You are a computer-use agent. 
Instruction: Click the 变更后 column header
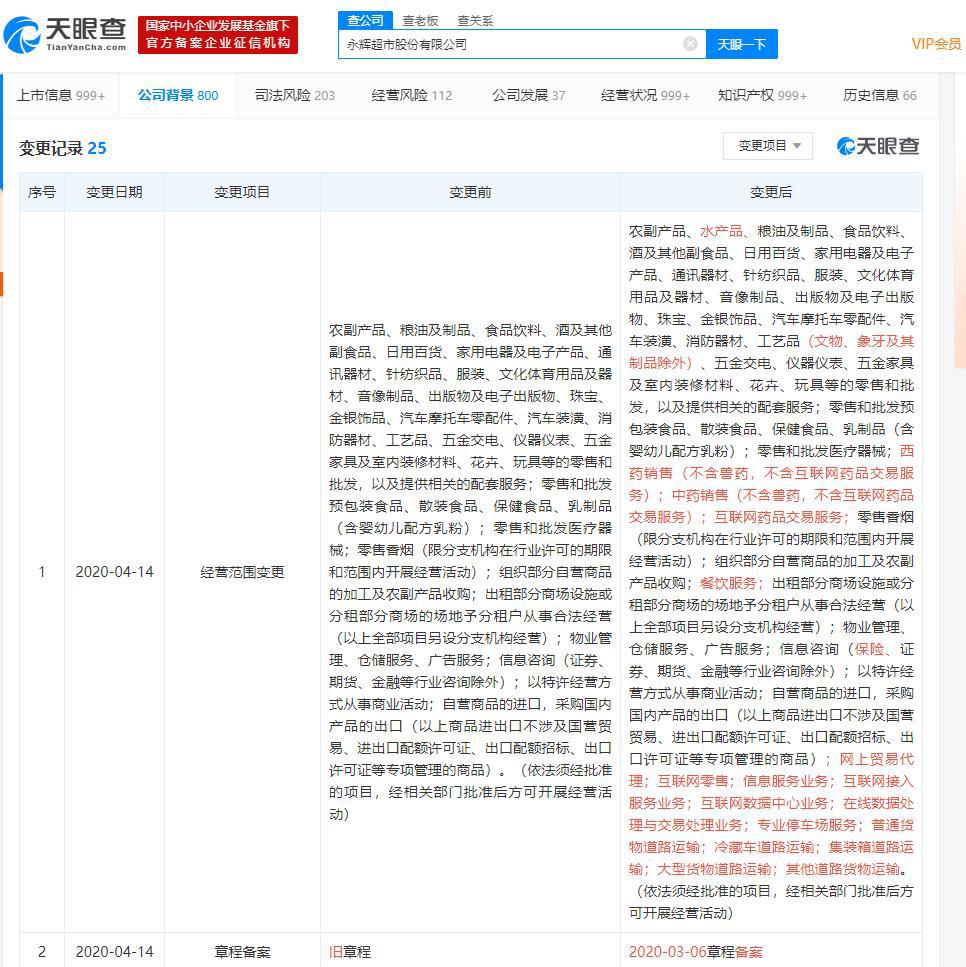coord(771,192)
